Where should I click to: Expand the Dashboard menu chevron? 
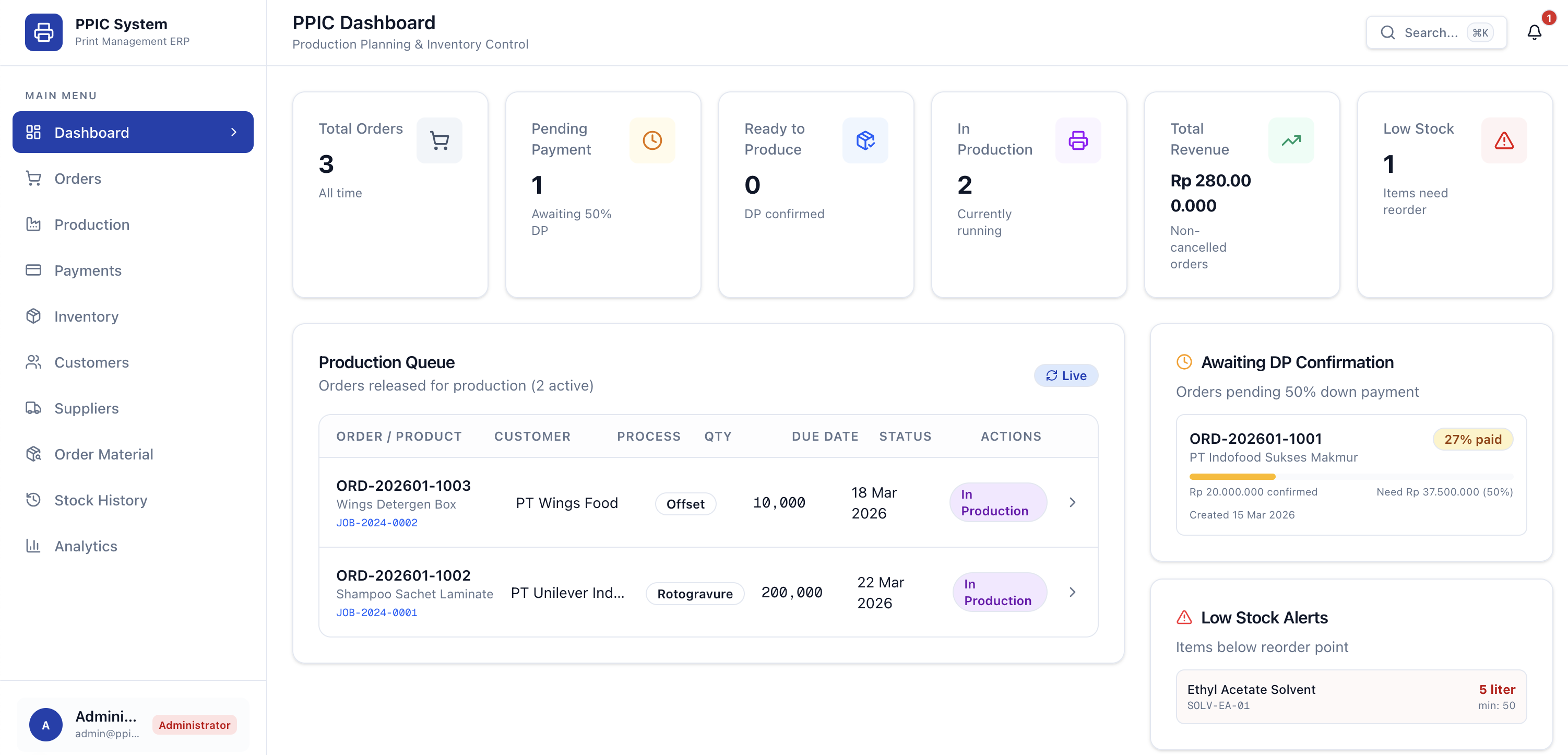(x=234, y=132)
